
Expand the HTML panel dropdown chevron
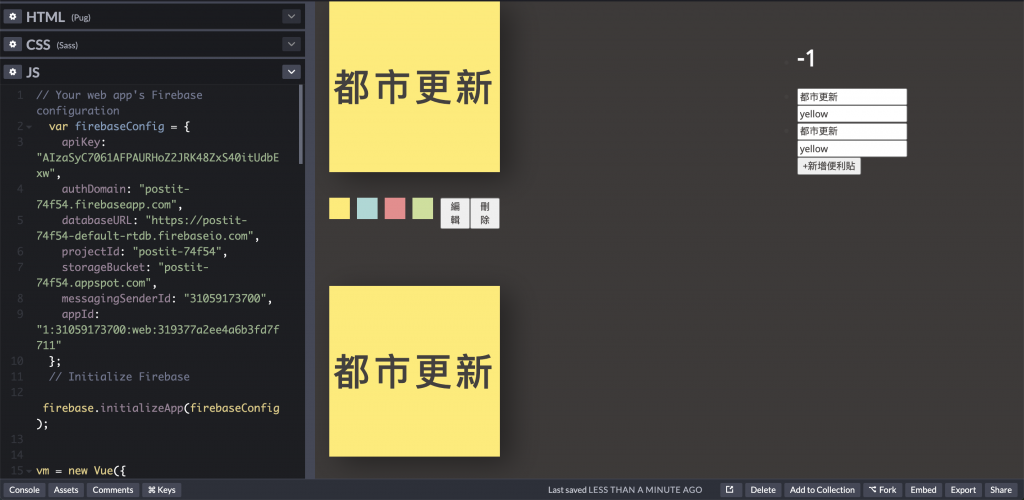[x=291, y=17]
